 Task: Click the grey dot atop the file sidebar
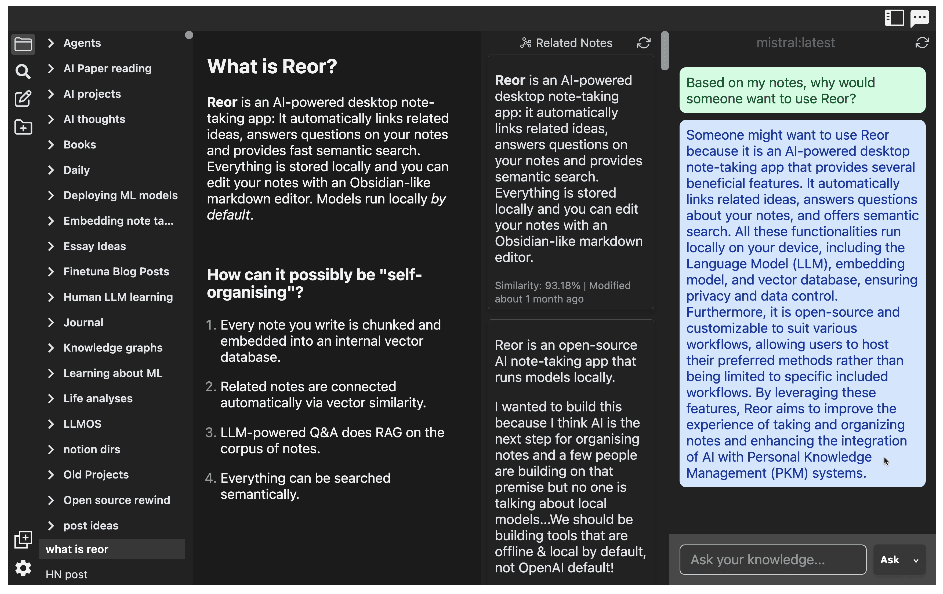[189, 35]
